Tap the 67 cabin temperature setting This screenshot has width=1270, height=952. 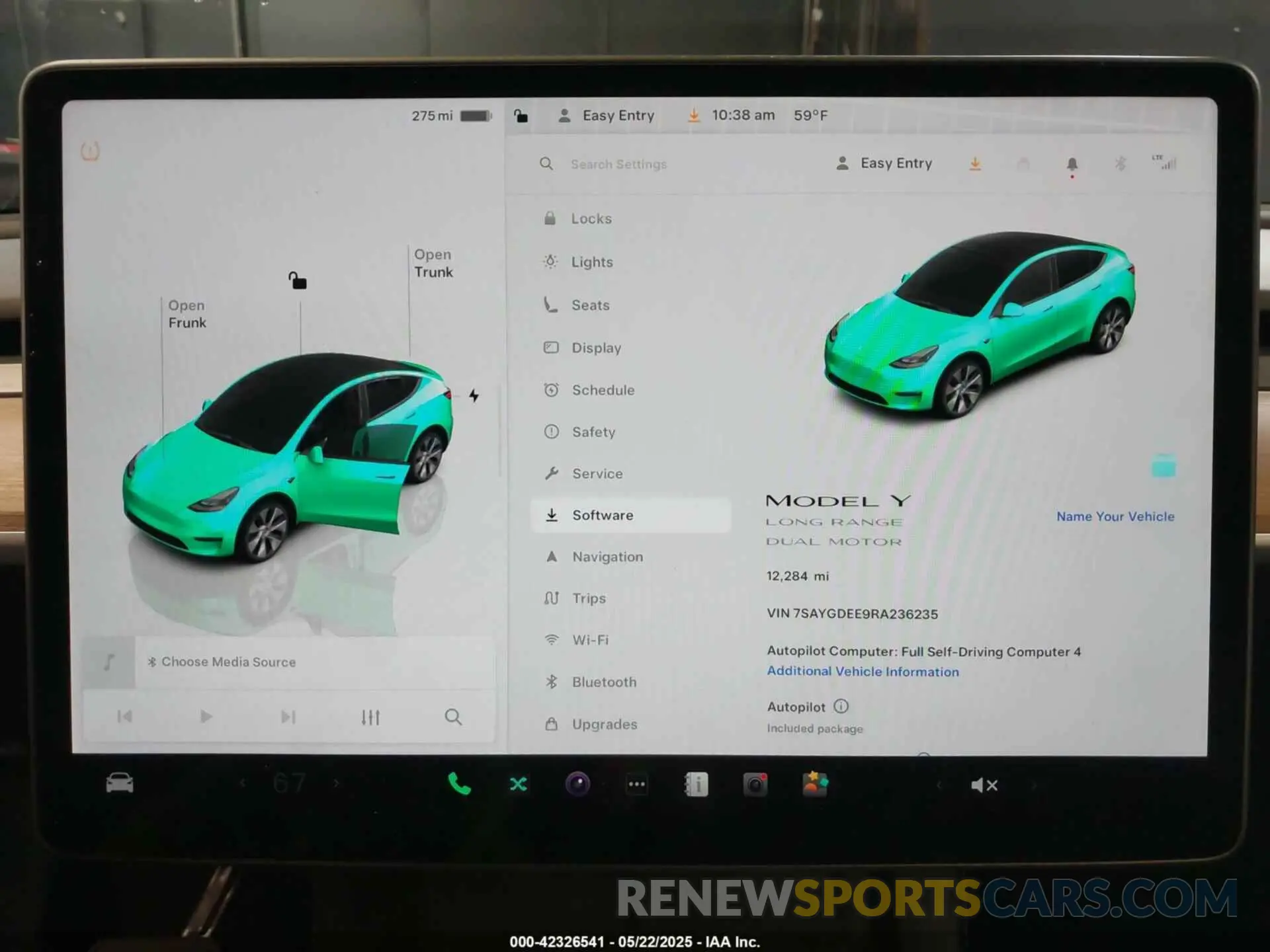pos(289,783)
